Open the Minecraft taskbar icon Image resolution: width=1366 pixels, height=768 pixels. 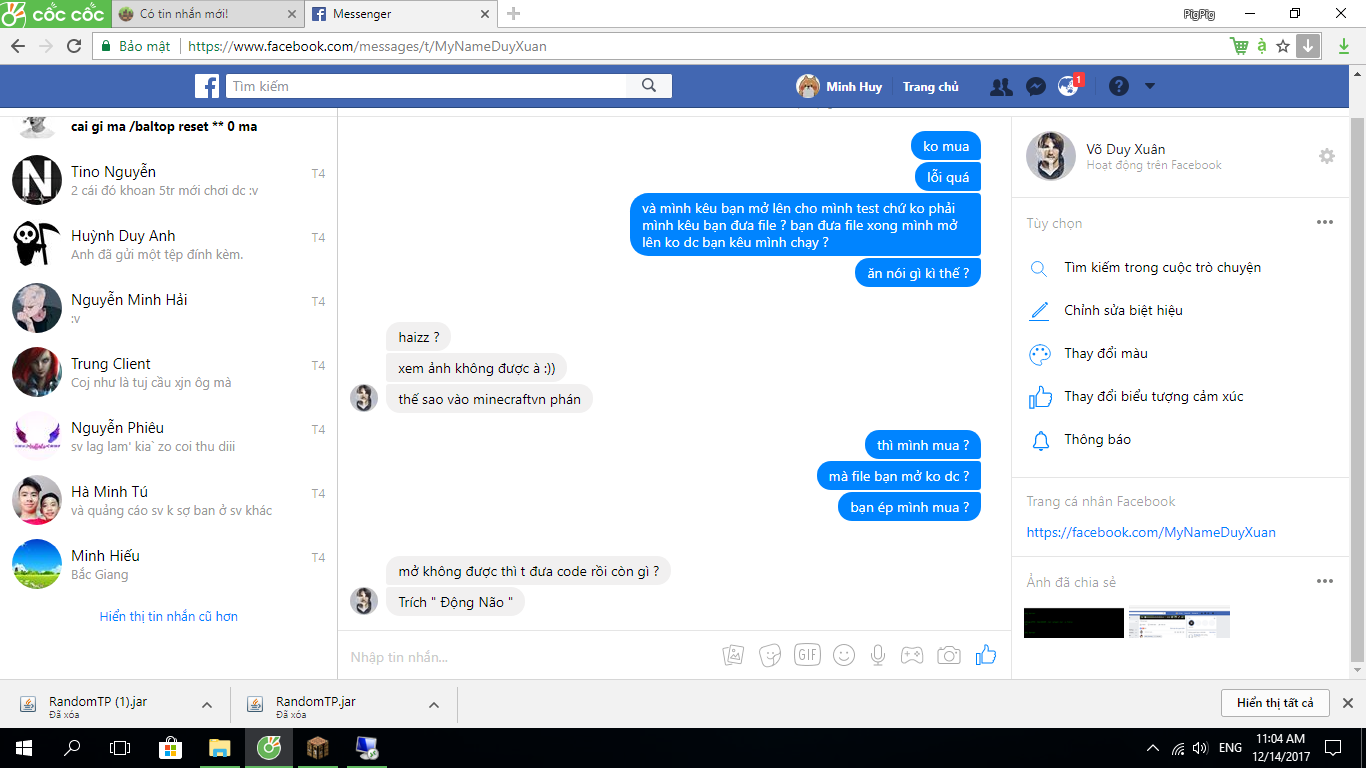pos(317,747)
